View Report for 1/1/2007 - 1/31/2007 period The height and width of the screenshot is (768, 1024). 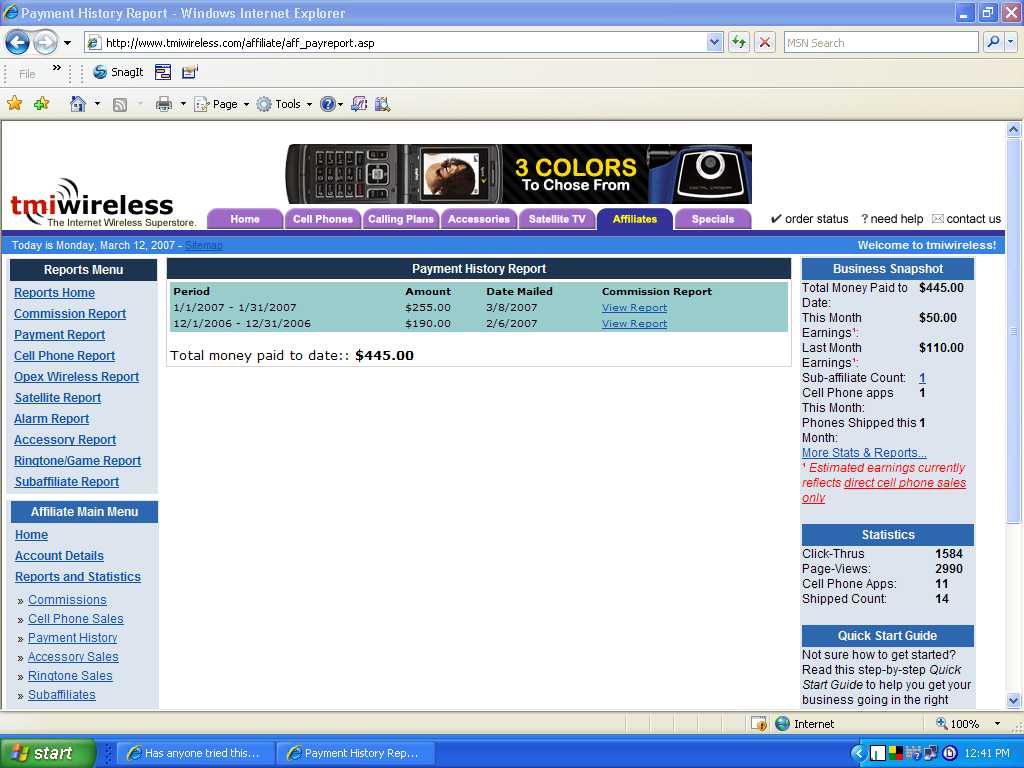pos(634,308)
